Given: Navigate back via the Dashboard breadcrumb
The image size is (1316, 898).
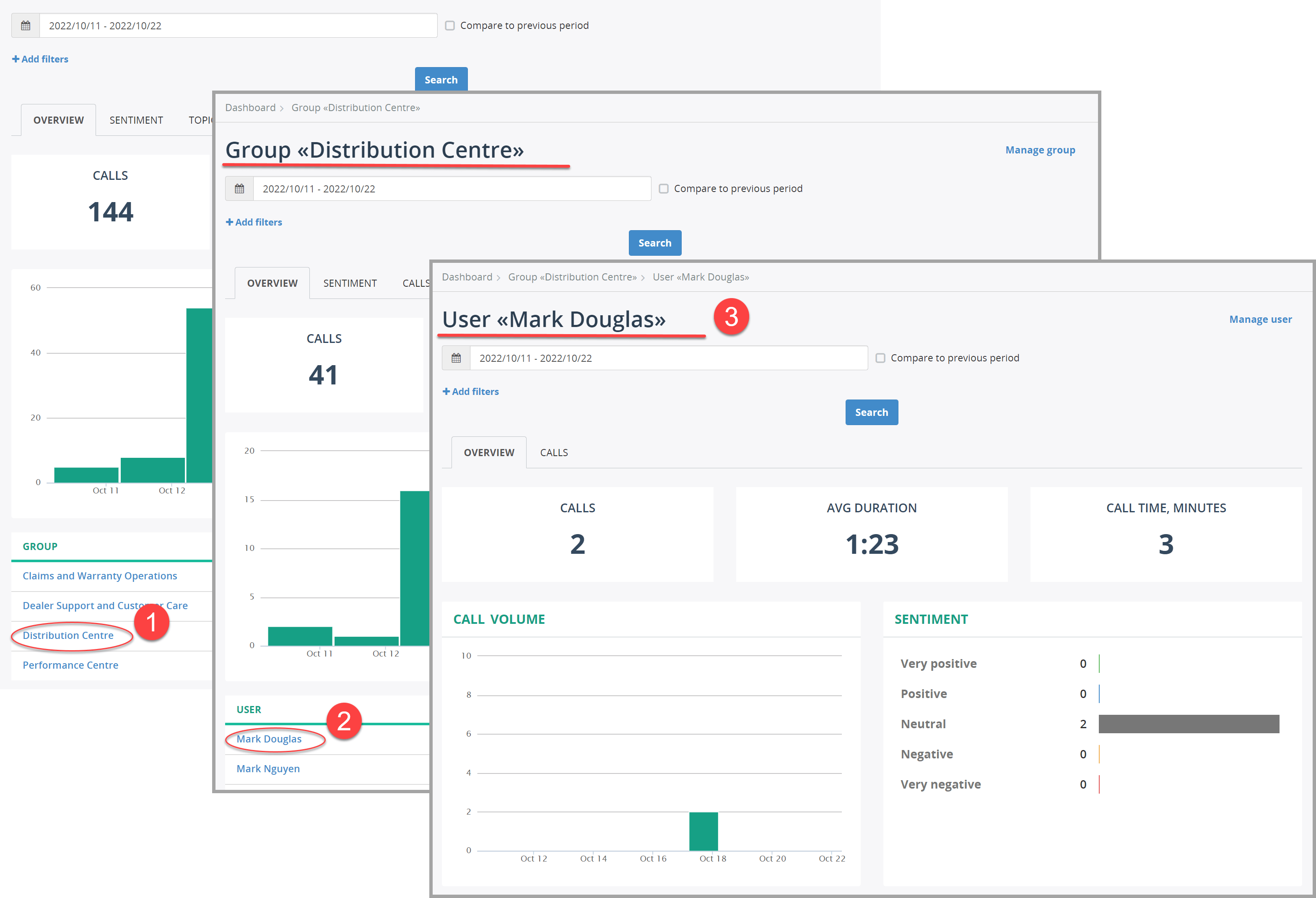Looking at the screenshot, I should [467, 277].
